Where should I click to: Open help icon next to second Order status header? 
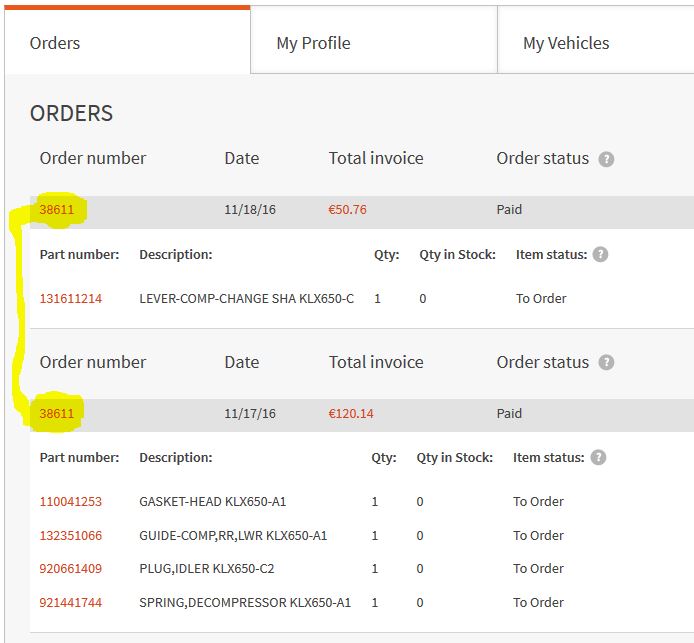[606, 363]
